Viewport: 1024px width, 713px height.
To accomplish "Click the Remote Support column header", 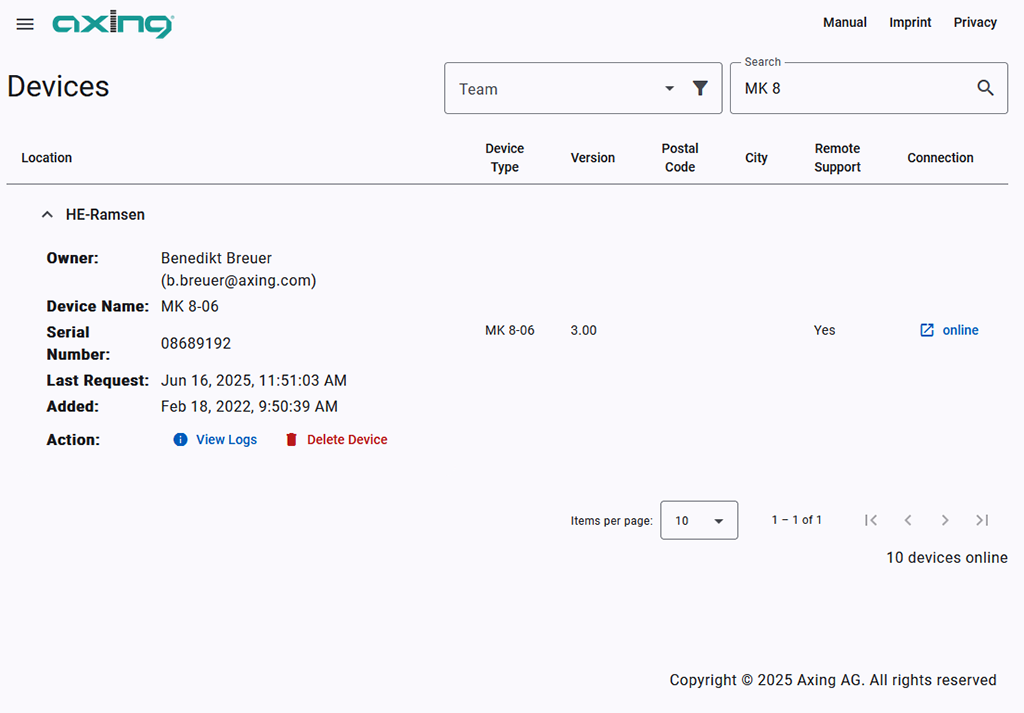I will 837,157.
